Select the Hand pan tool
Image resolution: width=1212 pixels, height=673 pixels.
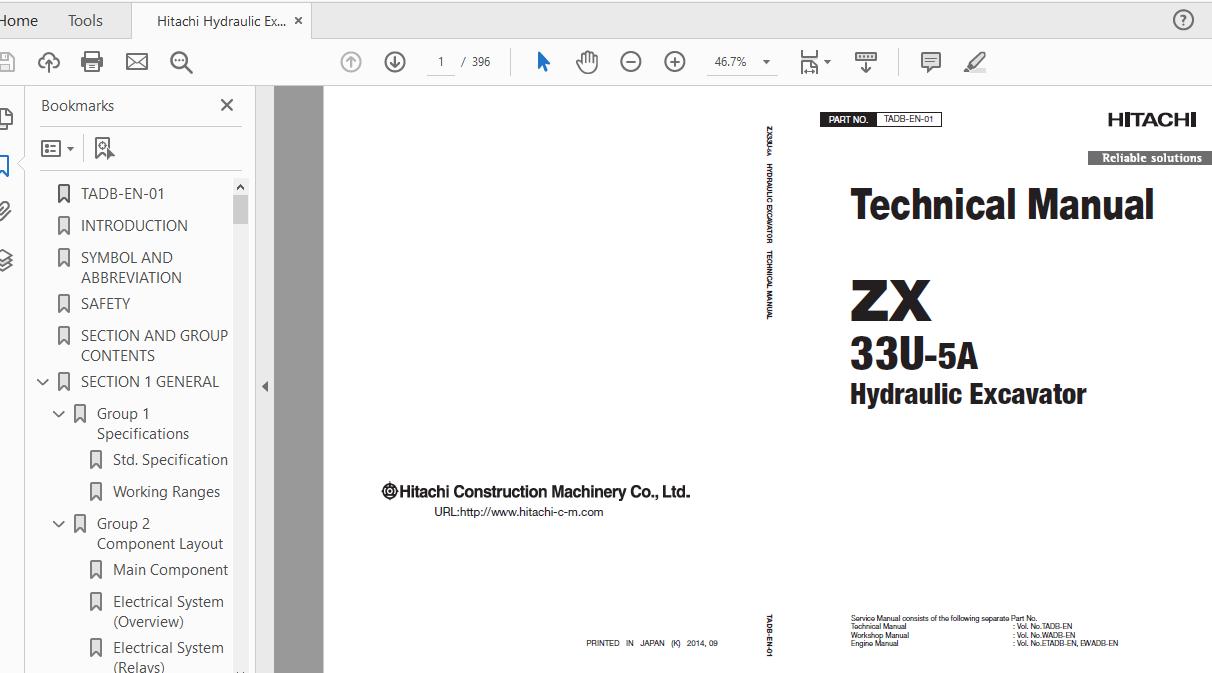587,62
